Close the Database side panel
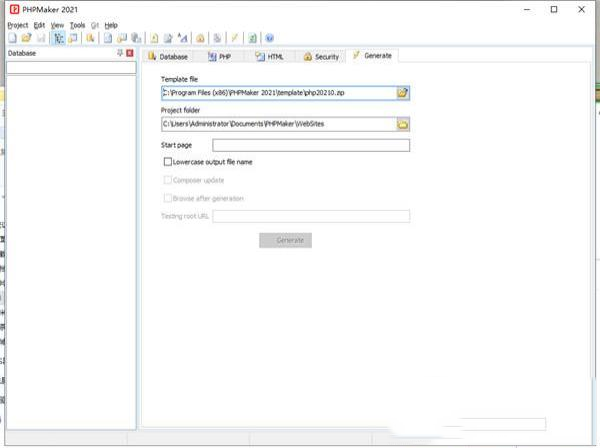This screenshot has height=448, width=600. tap(130, 52)
